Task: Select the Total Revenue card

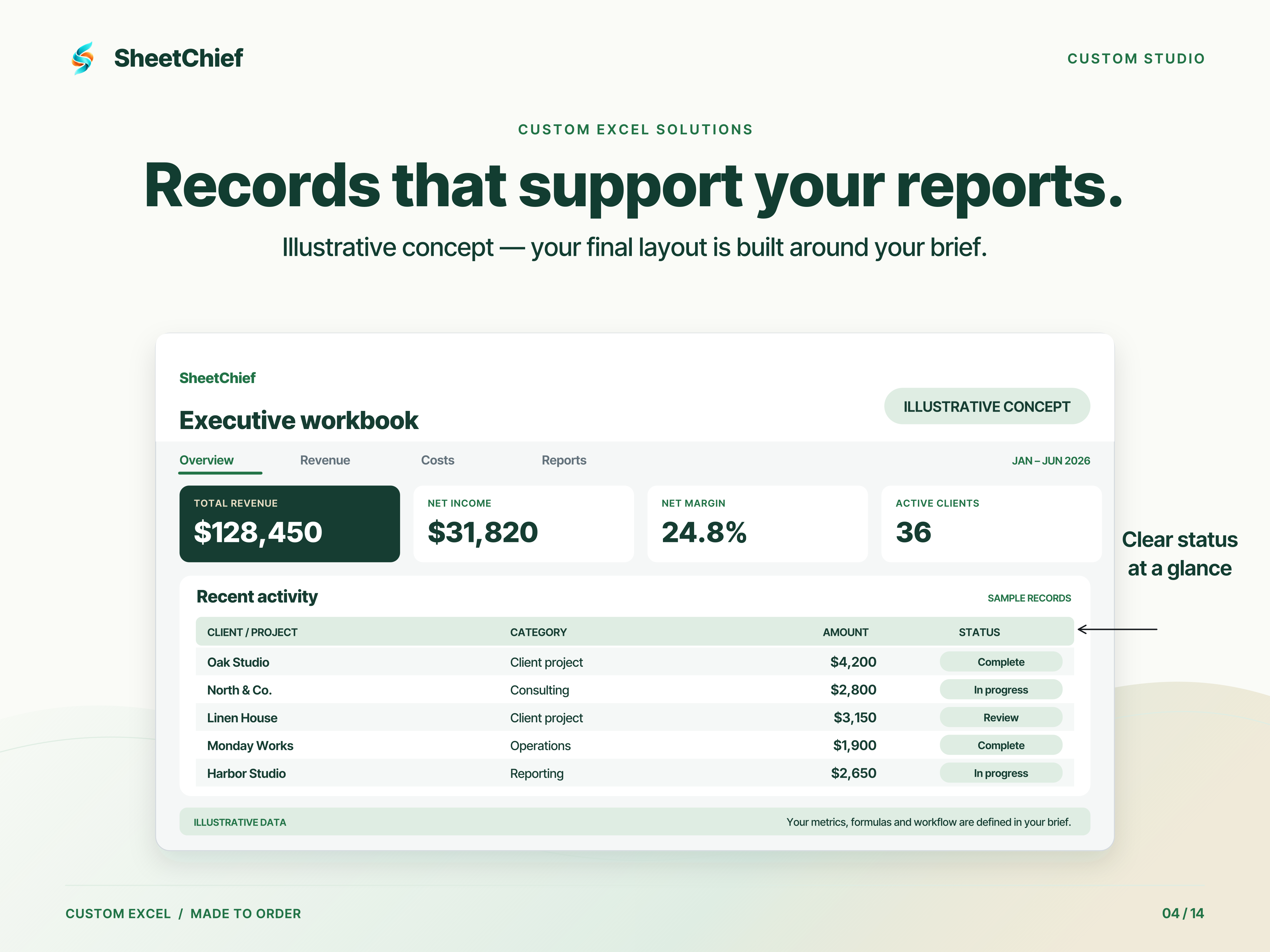Action: (x=289, y=524)
